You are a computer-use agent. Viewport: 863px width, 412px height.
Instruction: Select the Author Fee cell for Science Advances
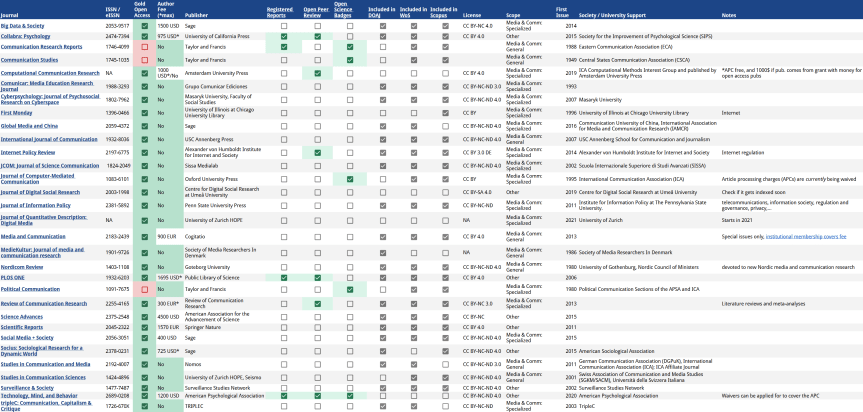pos(167,315)
